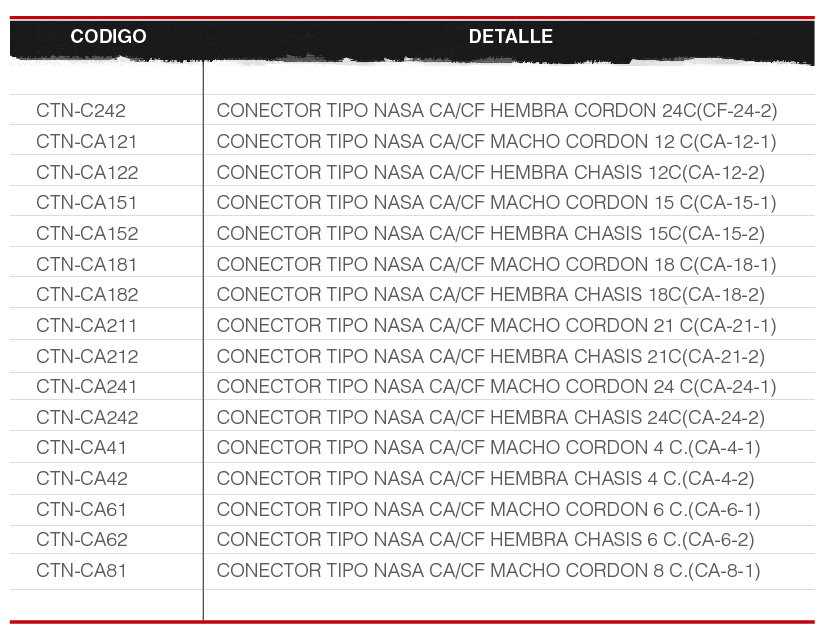831x631 pixels.
Task: Select code CTN-CA121
Action: 87,141
